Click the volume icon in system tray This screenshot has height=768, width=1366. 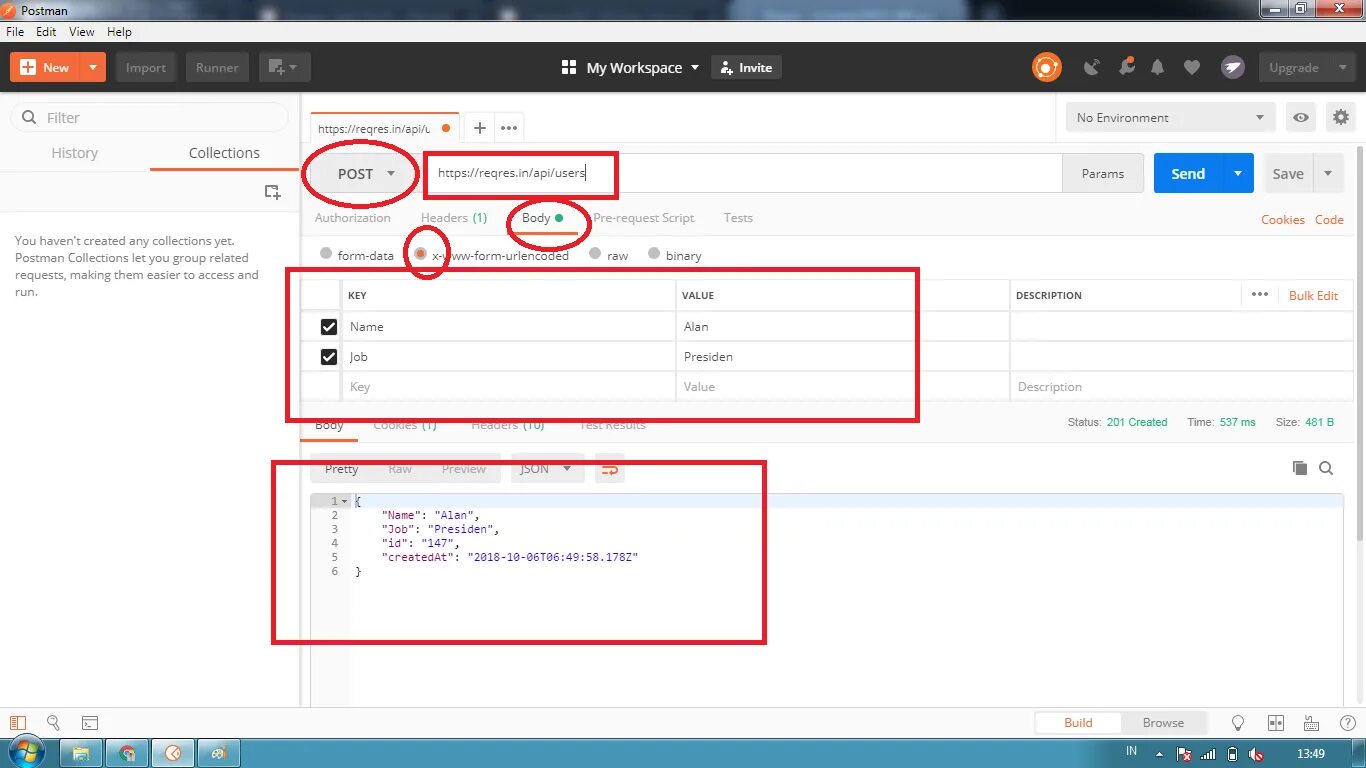[x=1256, y=754]
